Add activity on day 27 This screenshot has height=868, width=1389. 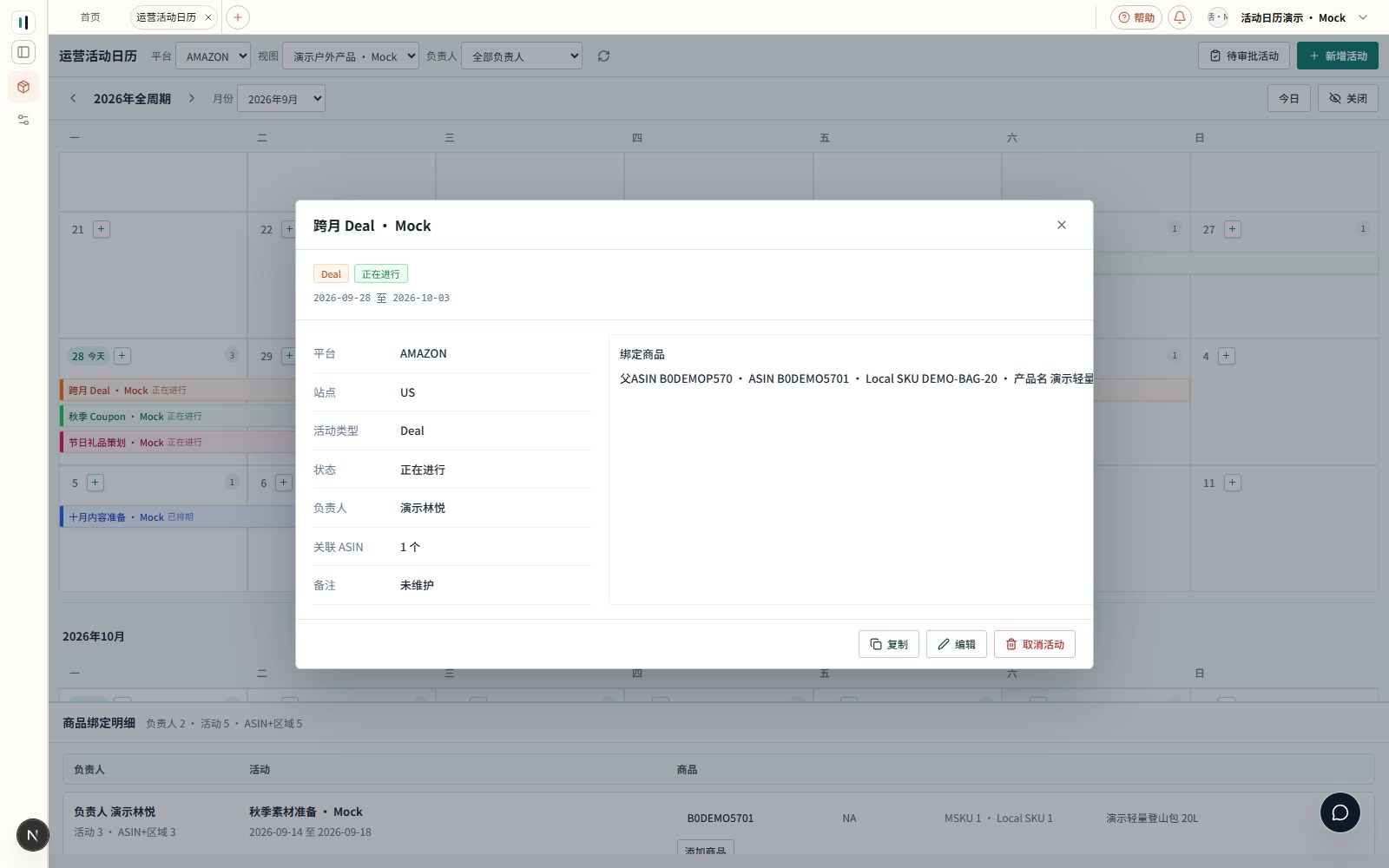click(1233, 229)
